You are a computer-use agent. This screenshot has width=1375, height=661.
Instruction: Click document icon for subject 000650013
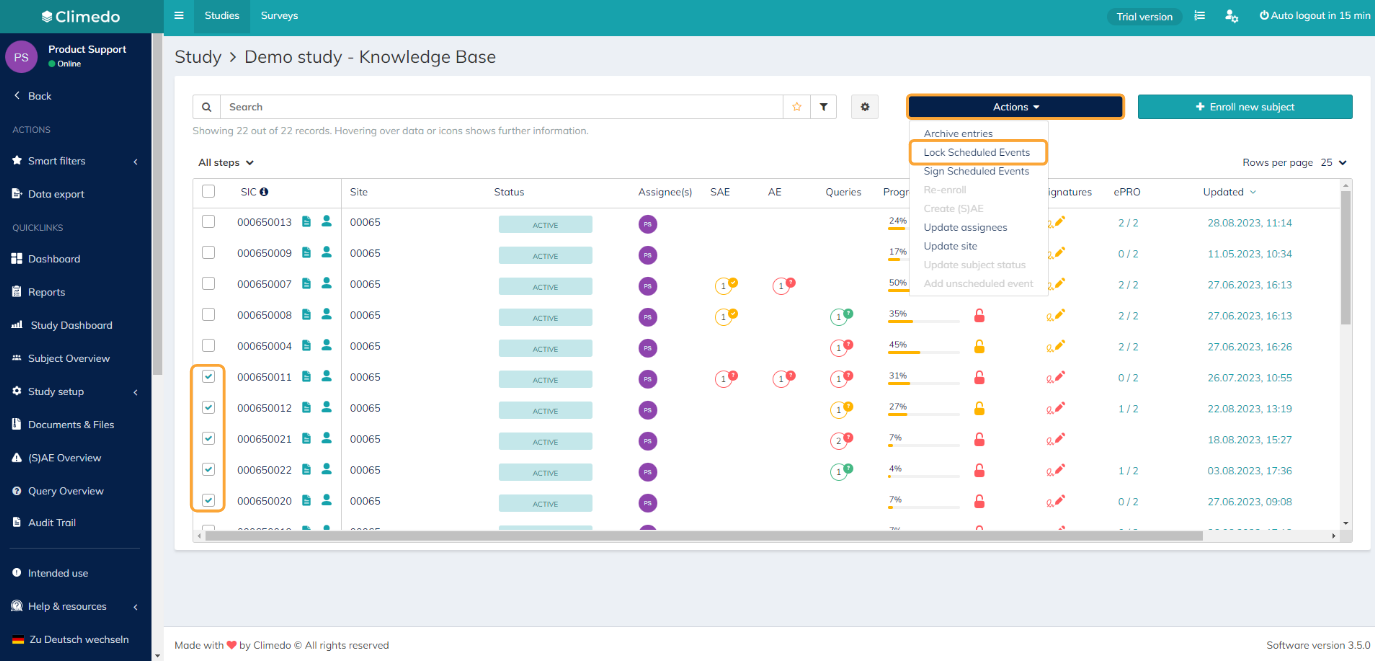[307, 222]
